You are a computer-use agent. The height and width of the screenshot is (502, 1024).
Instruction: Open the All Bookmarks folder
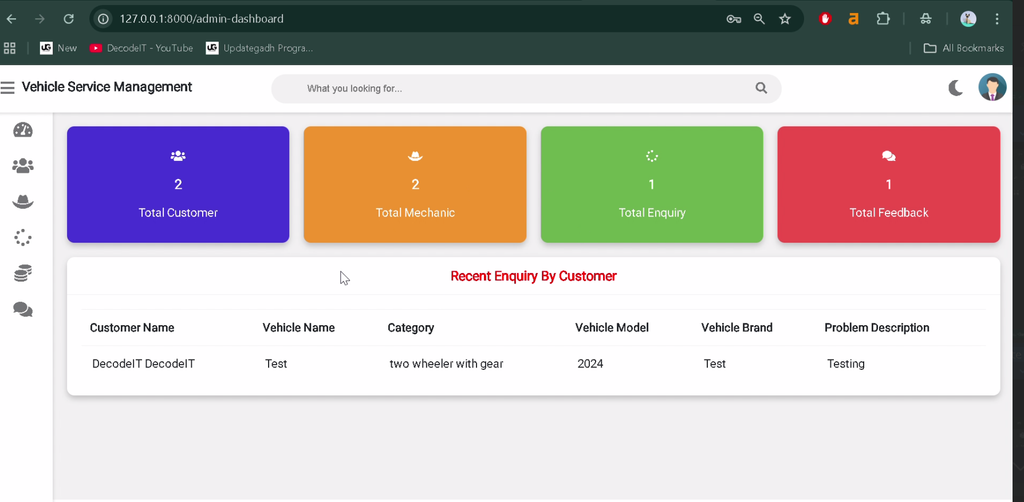(x=963, y=48)
